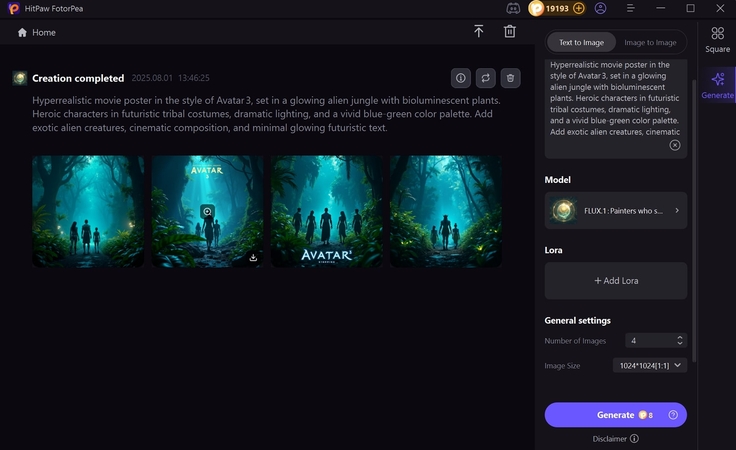Click the Generate help question icon

[x=673, y=415]
